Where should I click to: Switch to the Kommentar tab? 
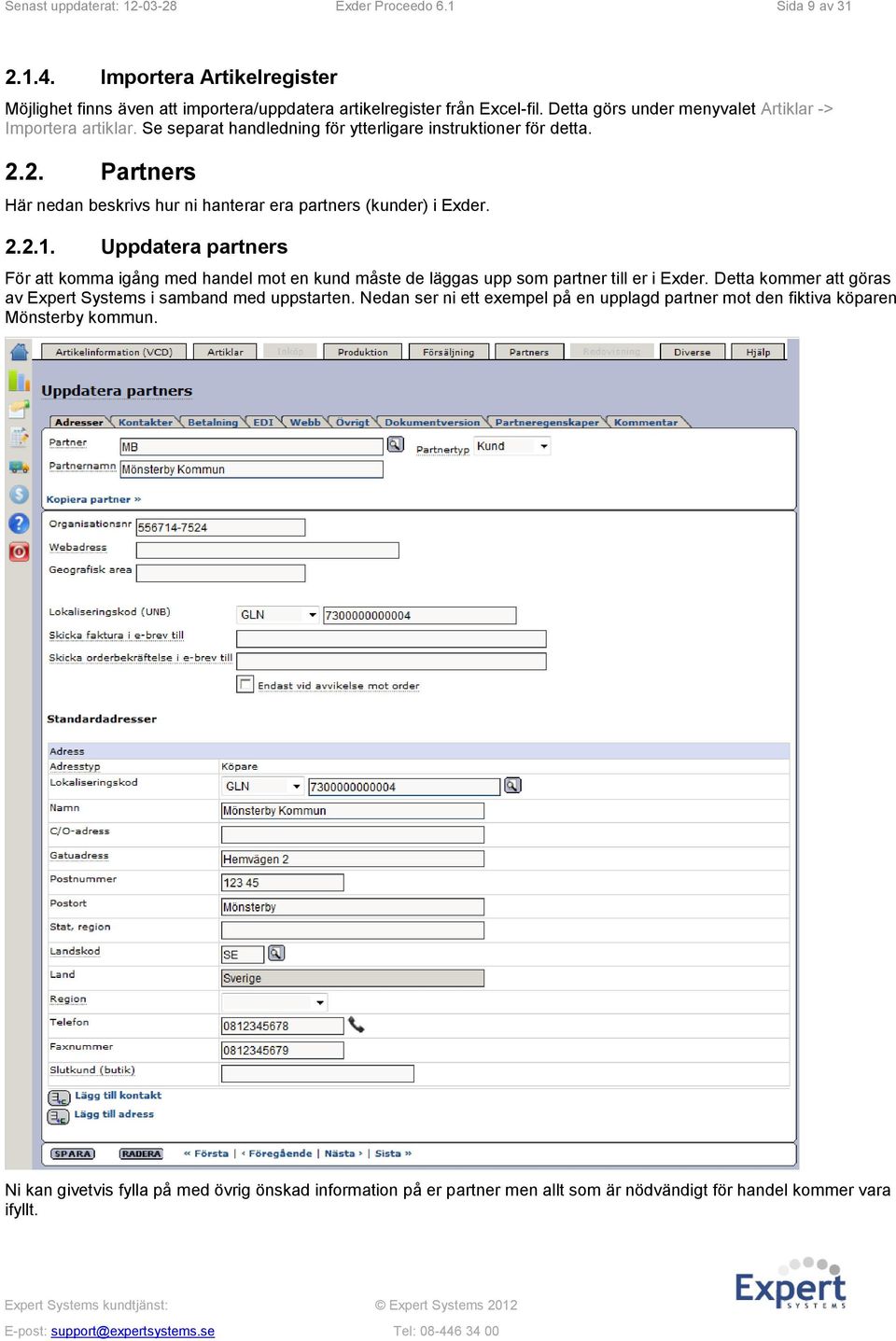(x=646, y=422)
